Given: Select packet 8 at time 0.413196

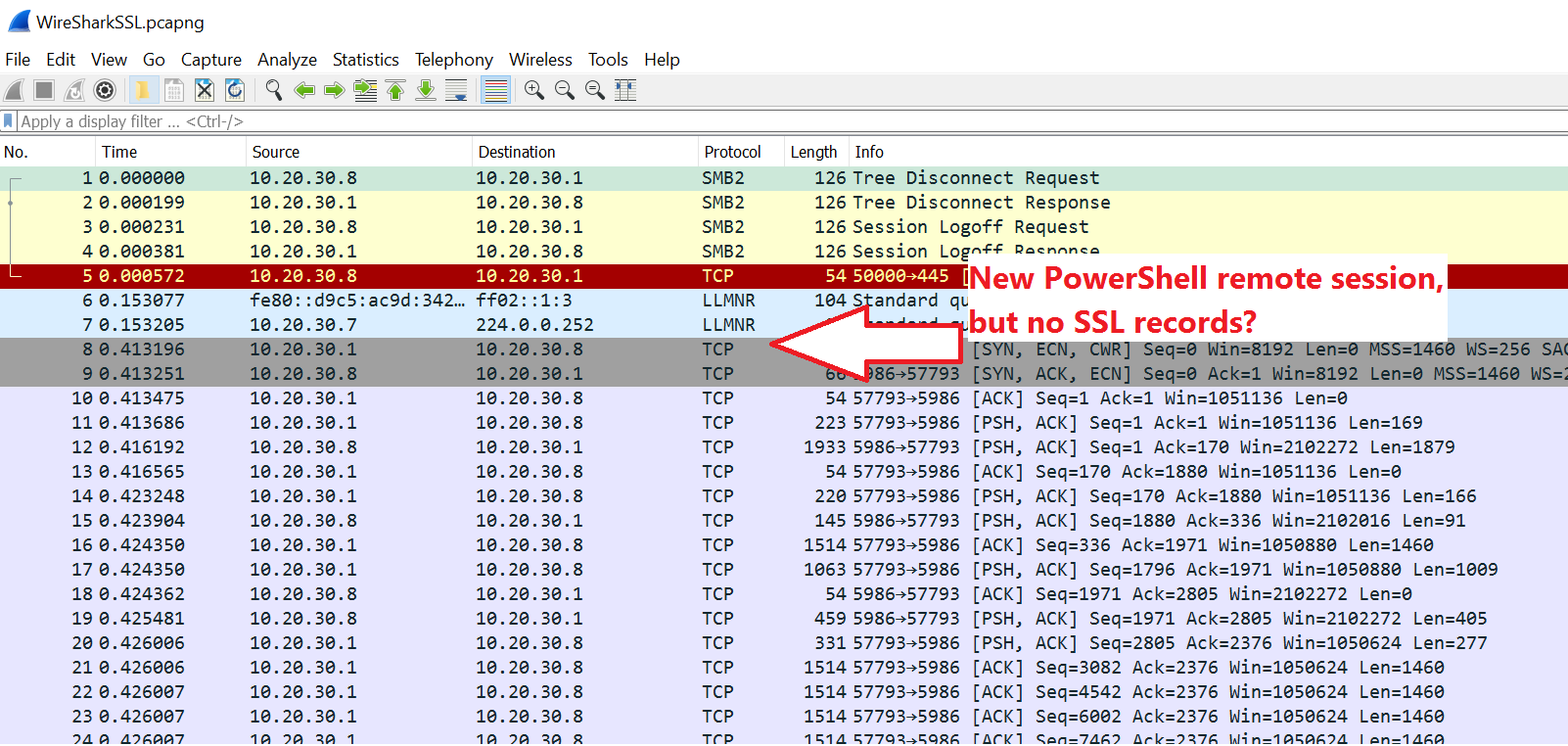Looking at the screenshot, I should 784,350.
